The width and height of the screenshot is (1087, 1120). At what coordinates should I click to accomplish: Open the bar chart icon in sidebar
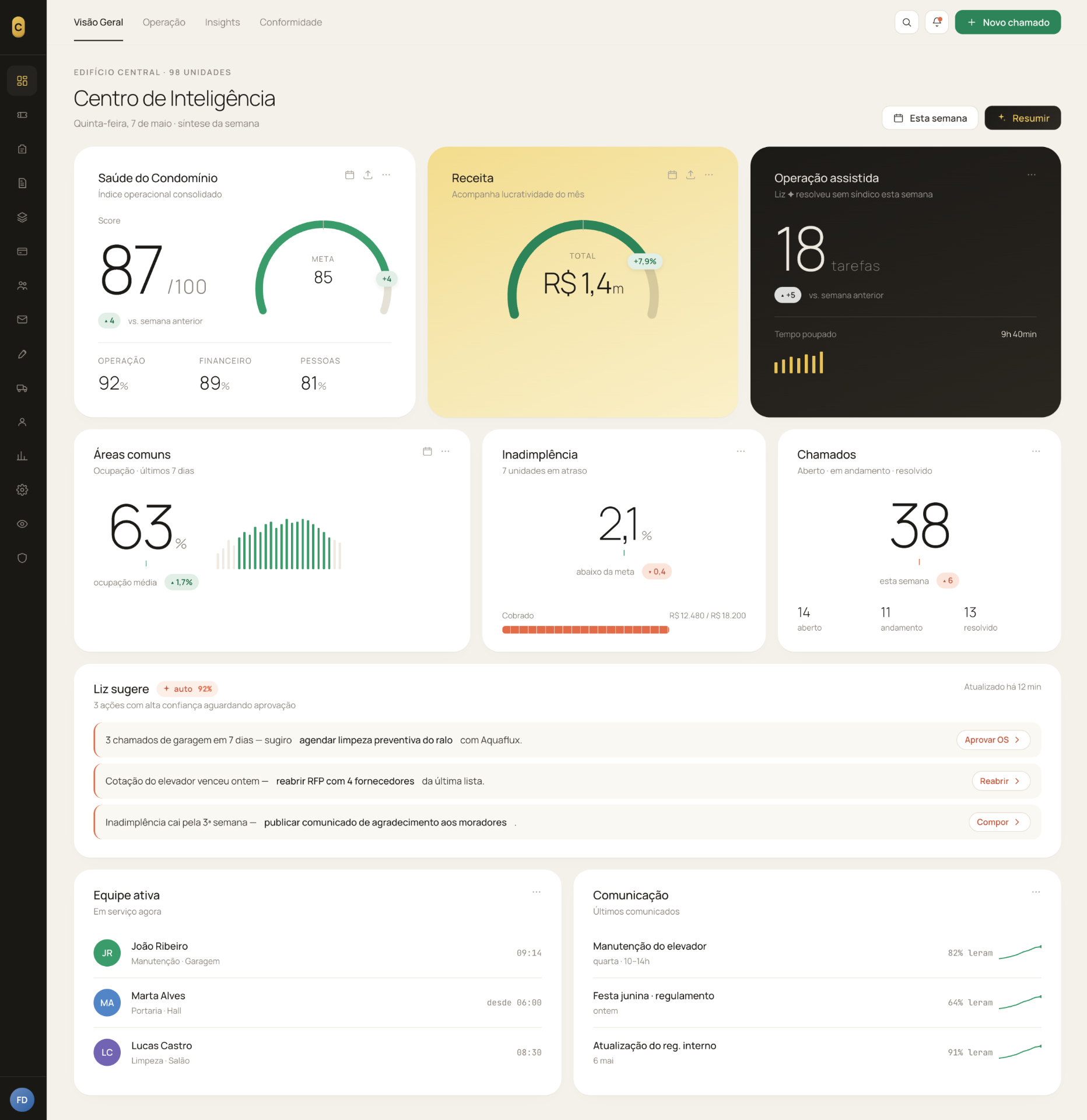point(22,456)
